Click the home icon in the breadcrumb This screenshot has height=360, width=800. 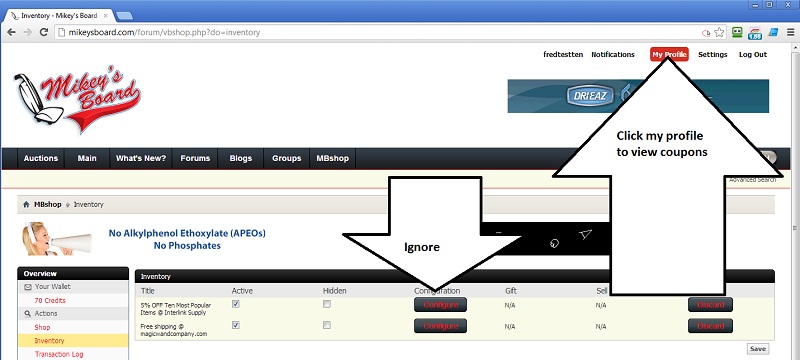[26, 204]
